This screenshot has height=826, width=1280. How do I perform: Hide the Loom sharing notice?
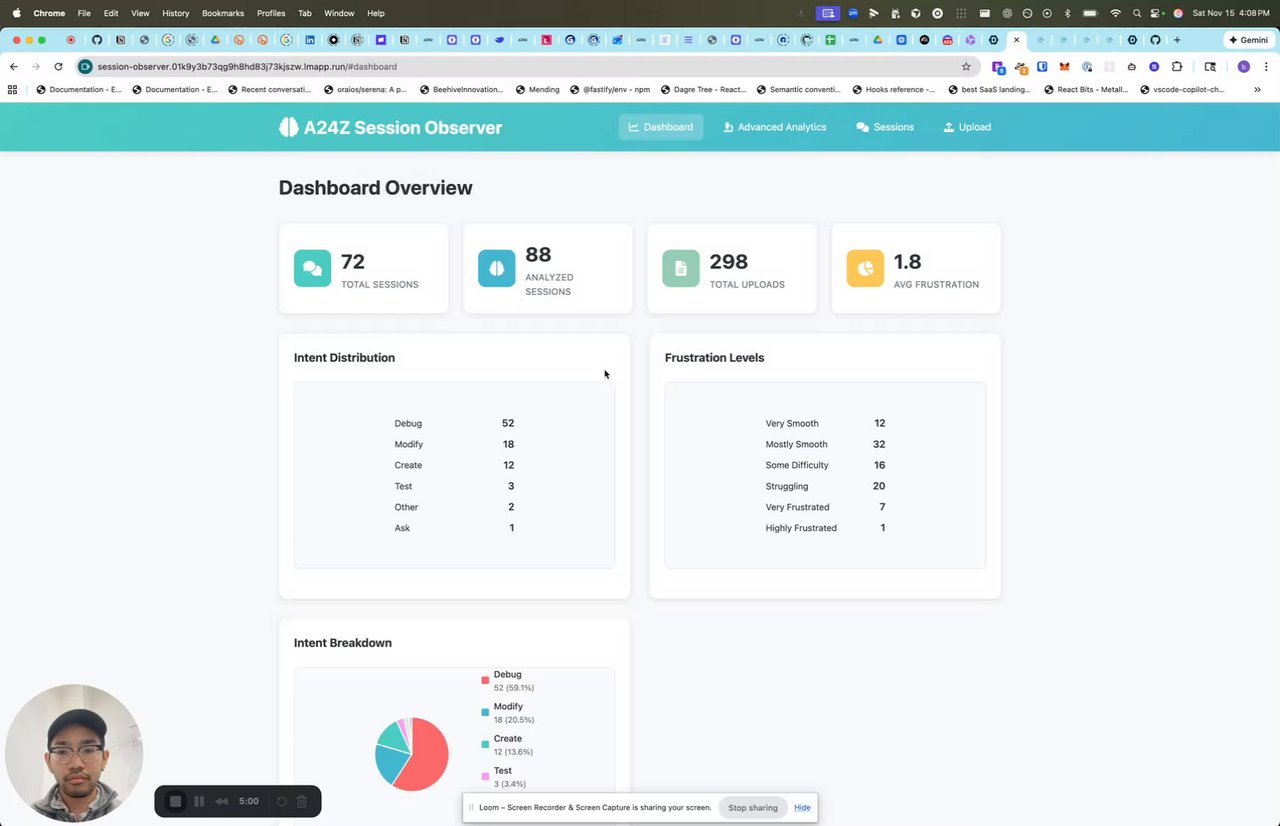[802, 807]
